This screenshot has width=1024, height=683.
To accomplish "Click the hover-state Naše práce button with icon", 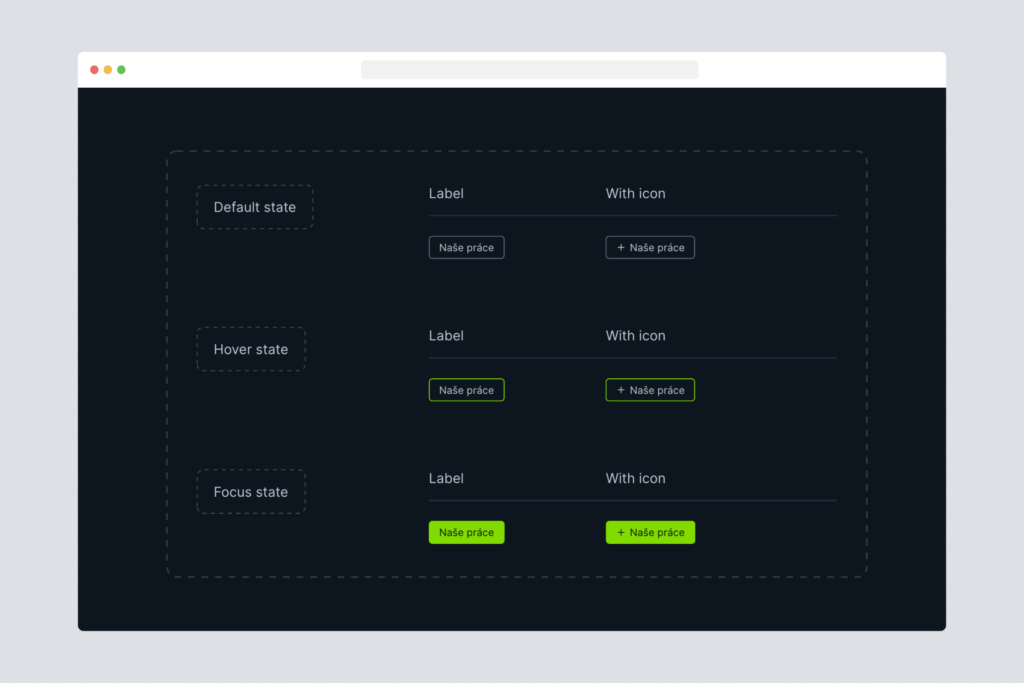I will (650, 390).
